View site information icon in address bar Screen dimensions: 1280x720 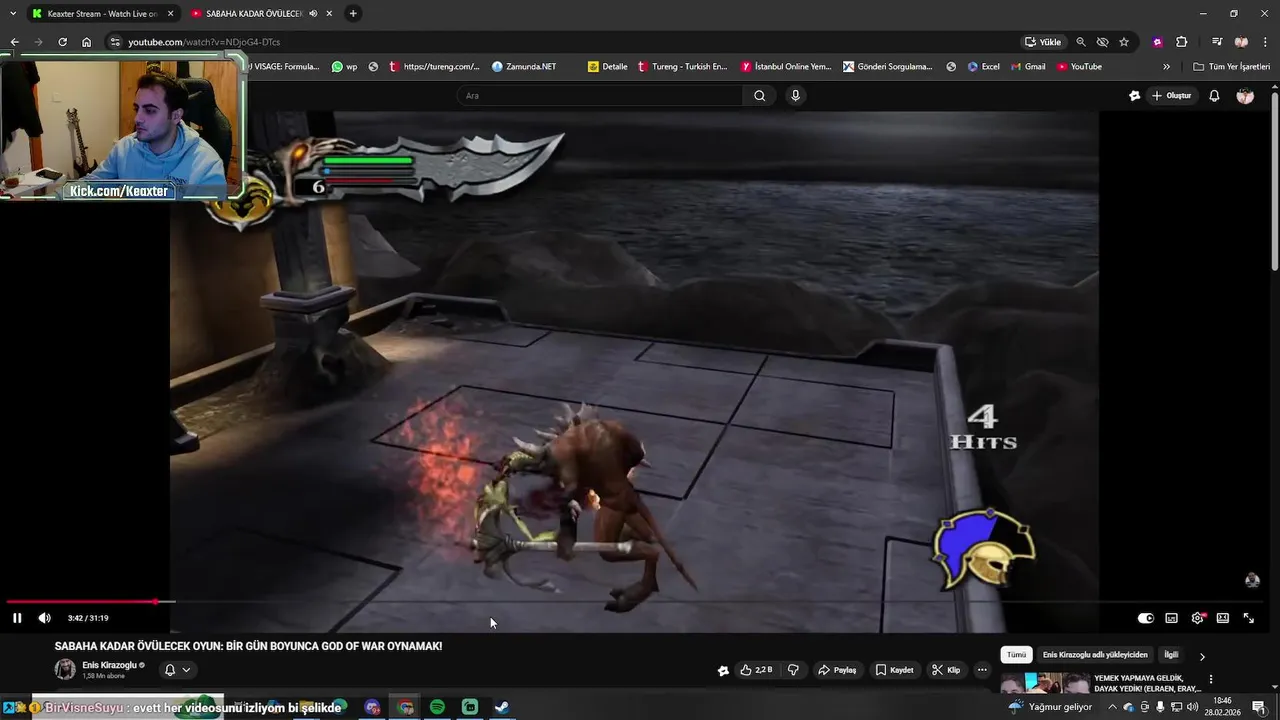[x=115, y=42]
